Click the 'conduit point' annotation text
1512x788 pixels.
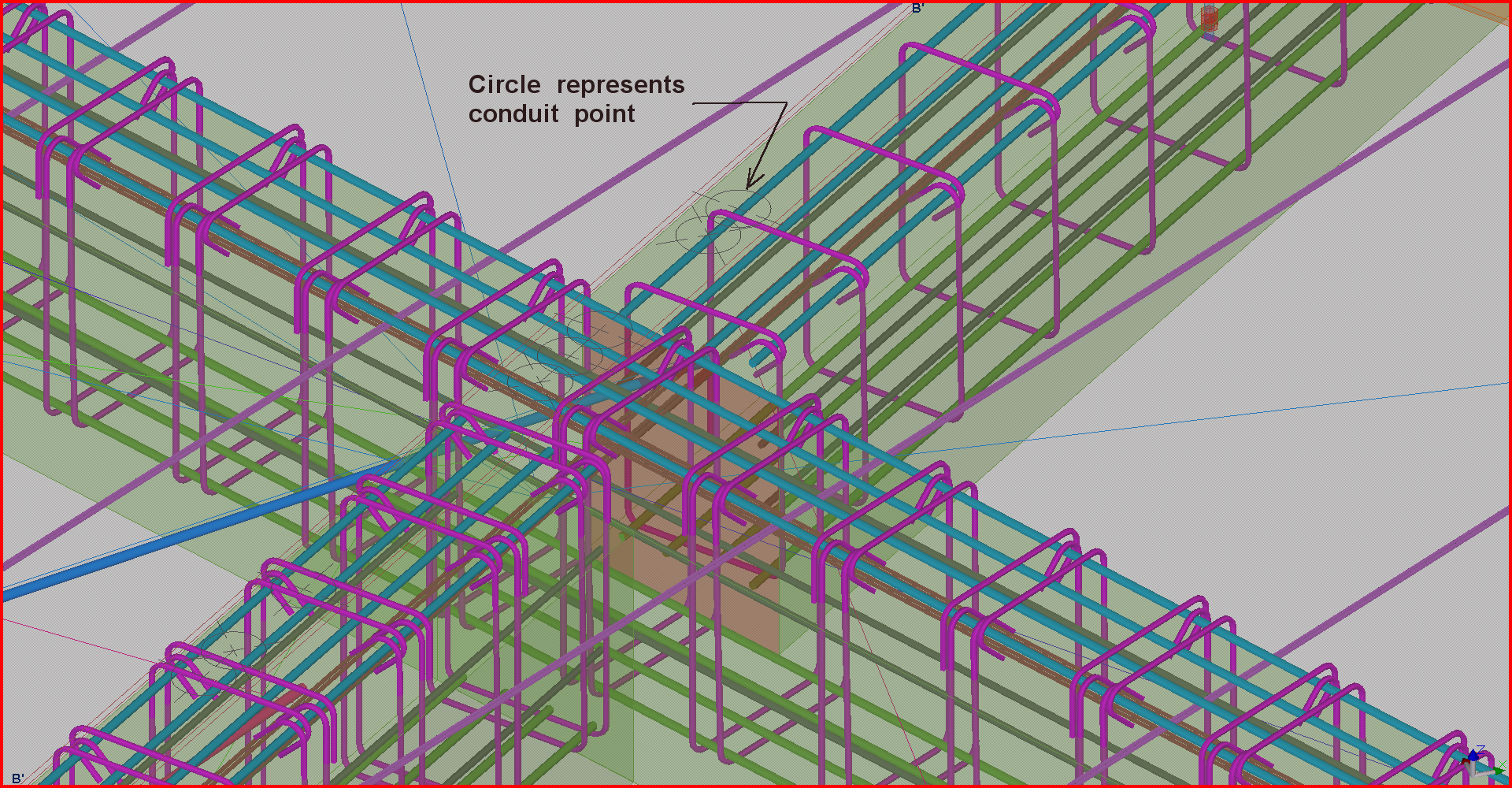[551, 114]
